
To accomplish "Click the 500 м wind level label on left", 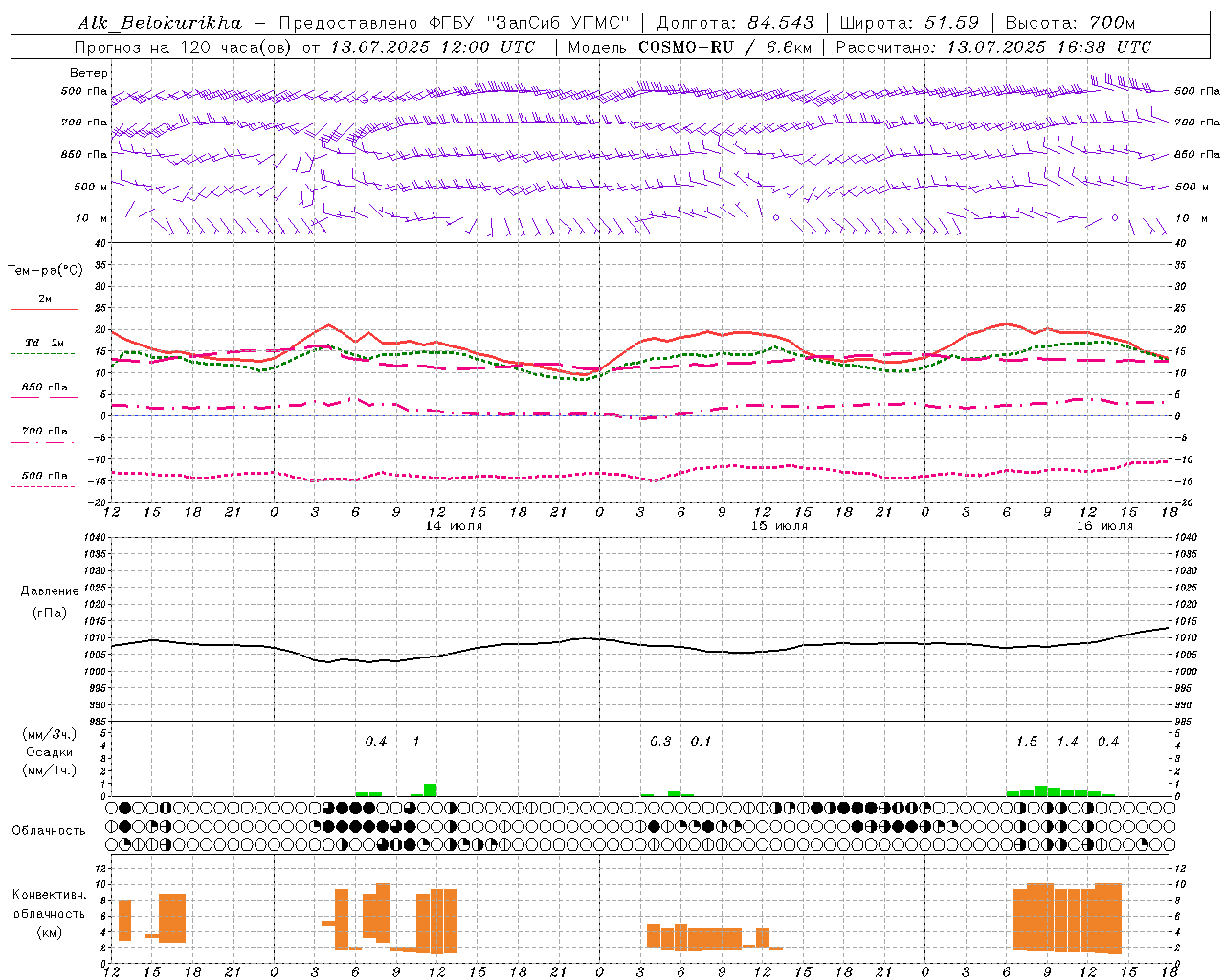I will [x=92, y=187].
